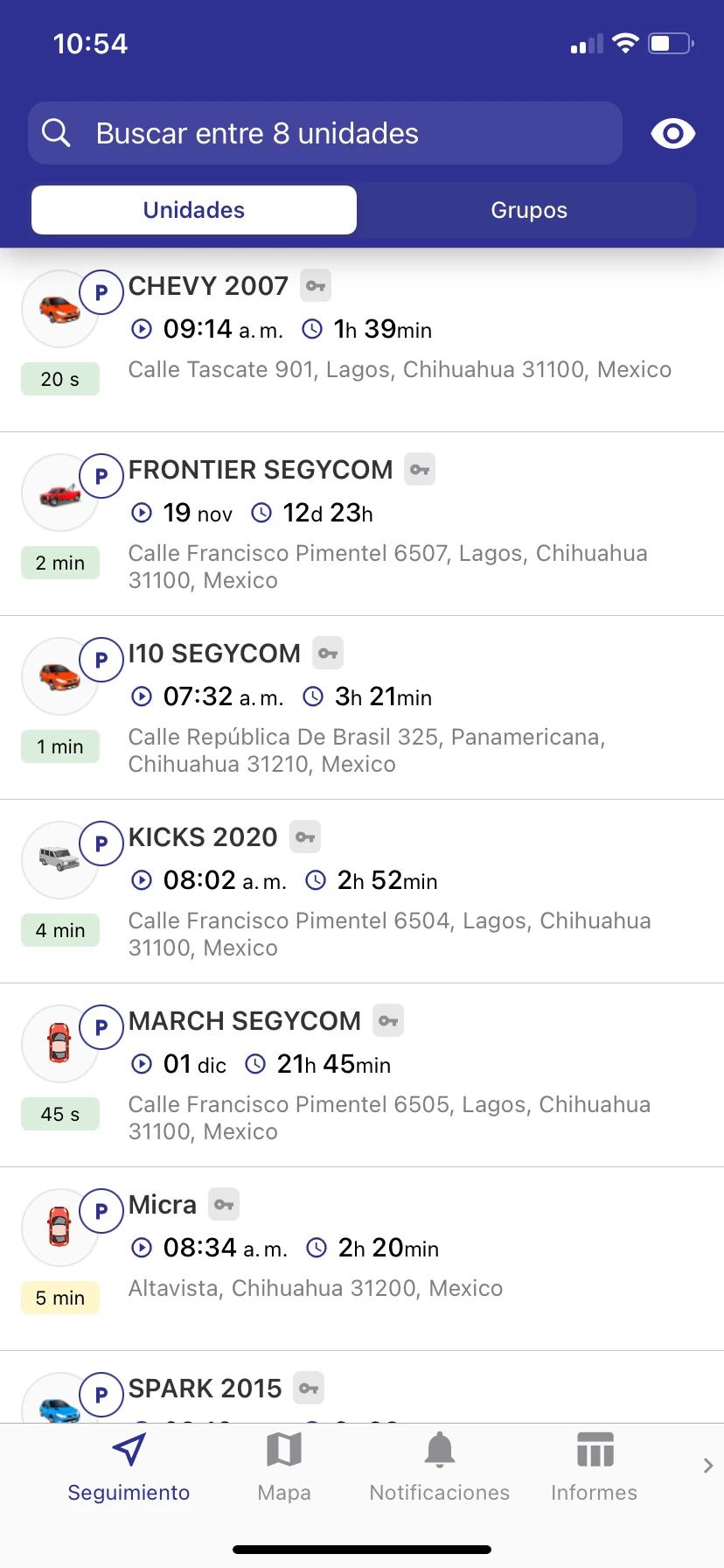
Task: Open the KICKS 2020 unit address
Action: [x=389, y=934]
